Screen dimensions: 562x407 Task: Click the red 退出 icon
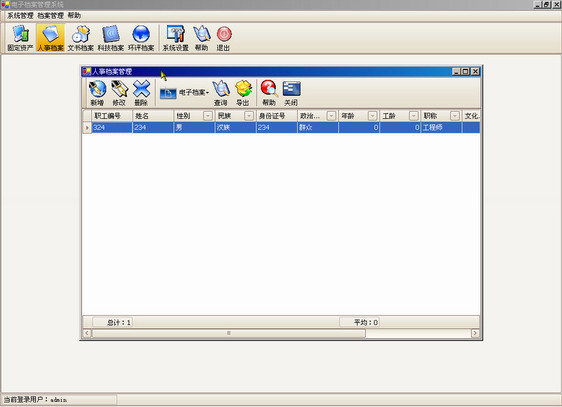223,38
